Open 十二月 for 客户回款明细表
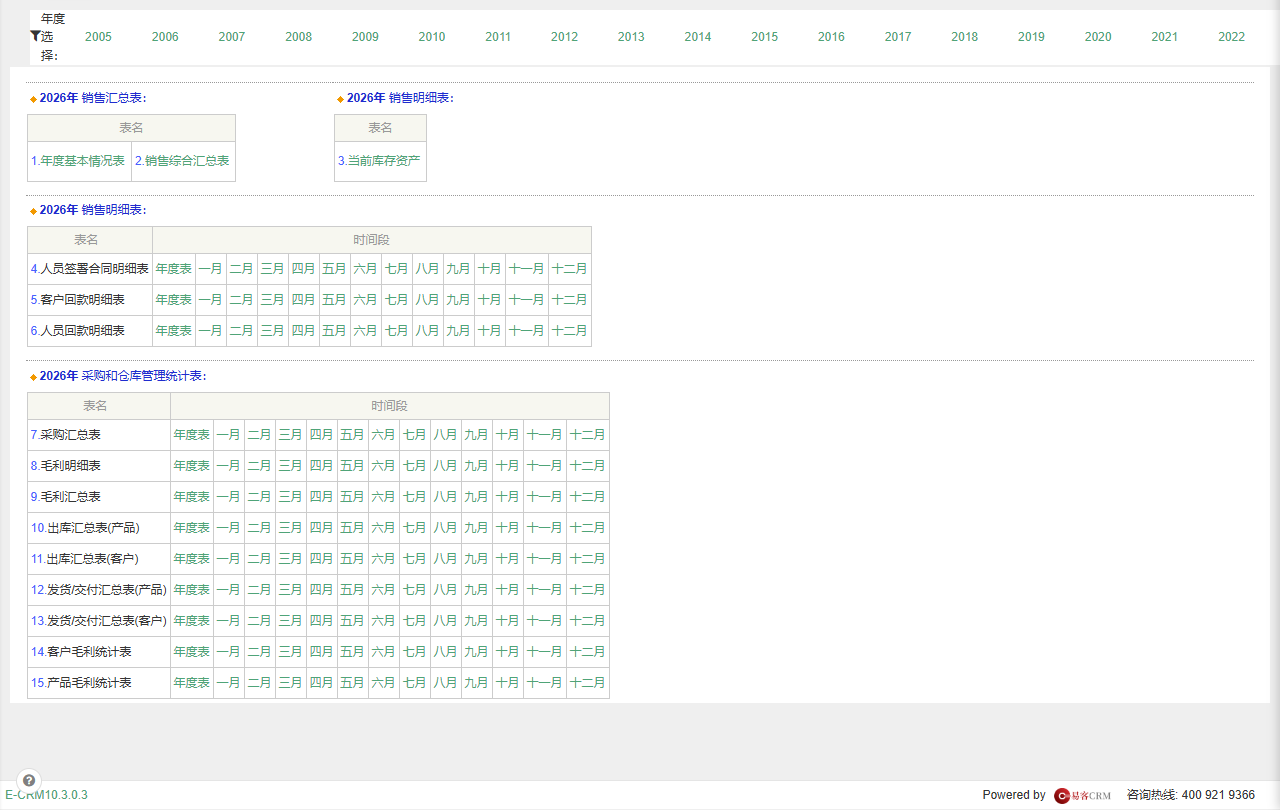Screen dimensions: 1280x810 (570, 300)
